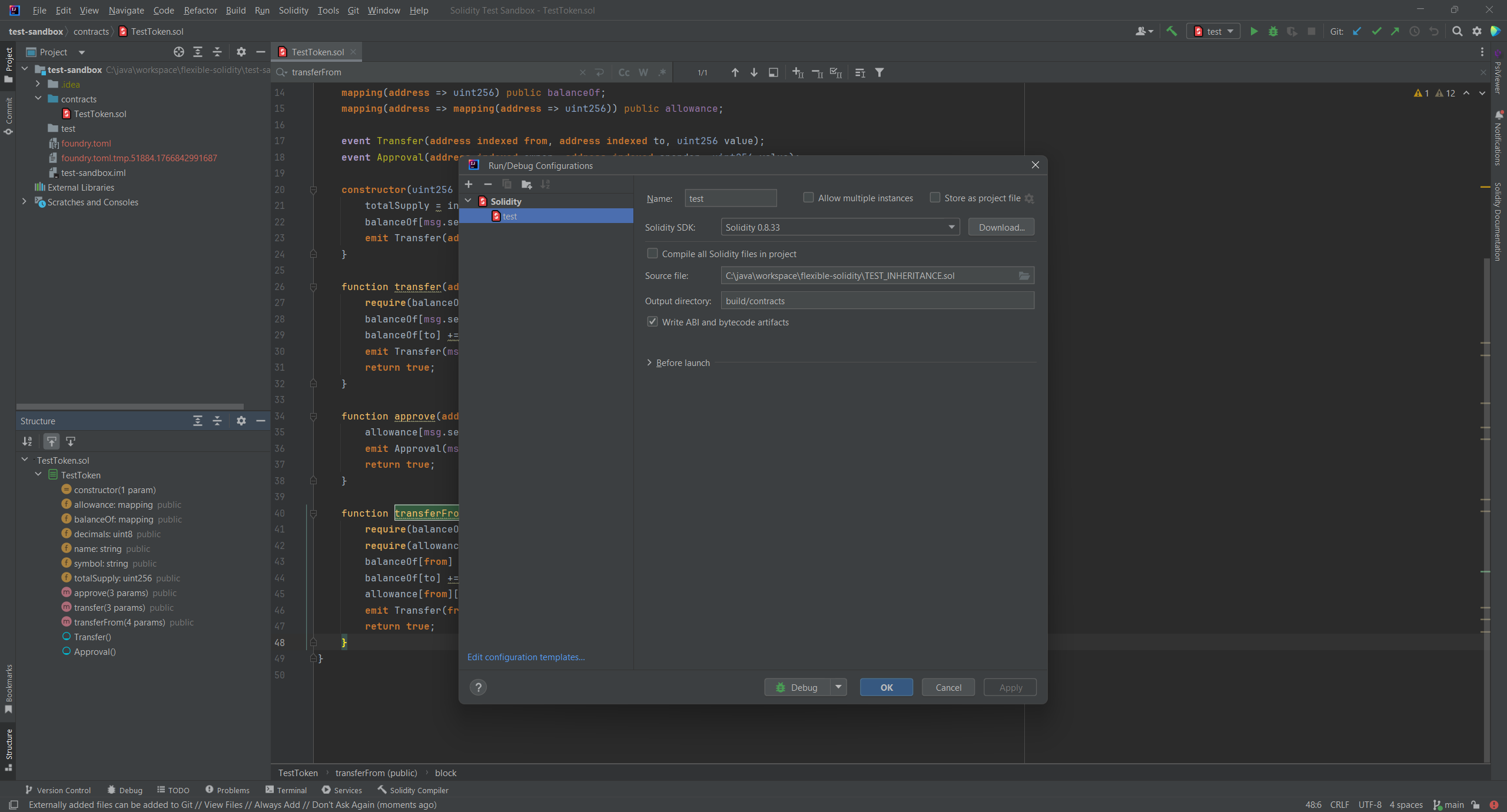Open help for Run/Debug Configurations
Image resolution: width=1507 pixels, height=812 pixels.
(x=479, y=687)
